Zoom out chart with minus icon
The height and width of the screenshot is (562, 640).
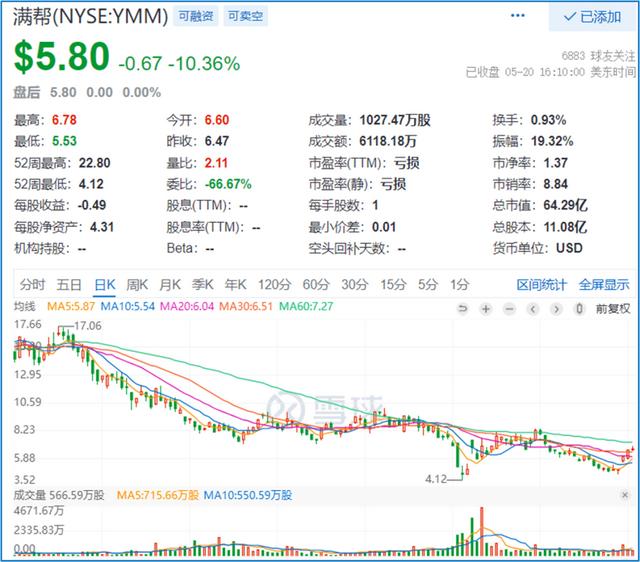(509, 309)
